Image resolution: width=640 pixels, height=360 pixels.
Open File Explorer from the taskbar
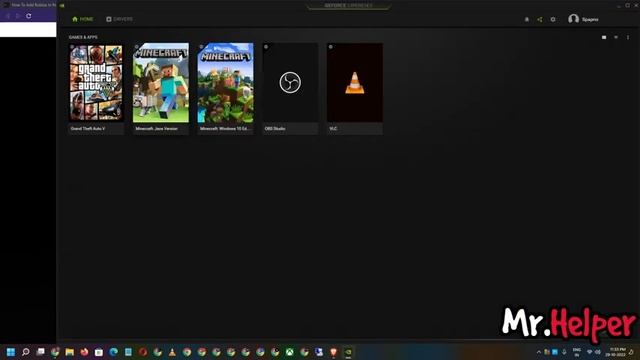(70, 352)
